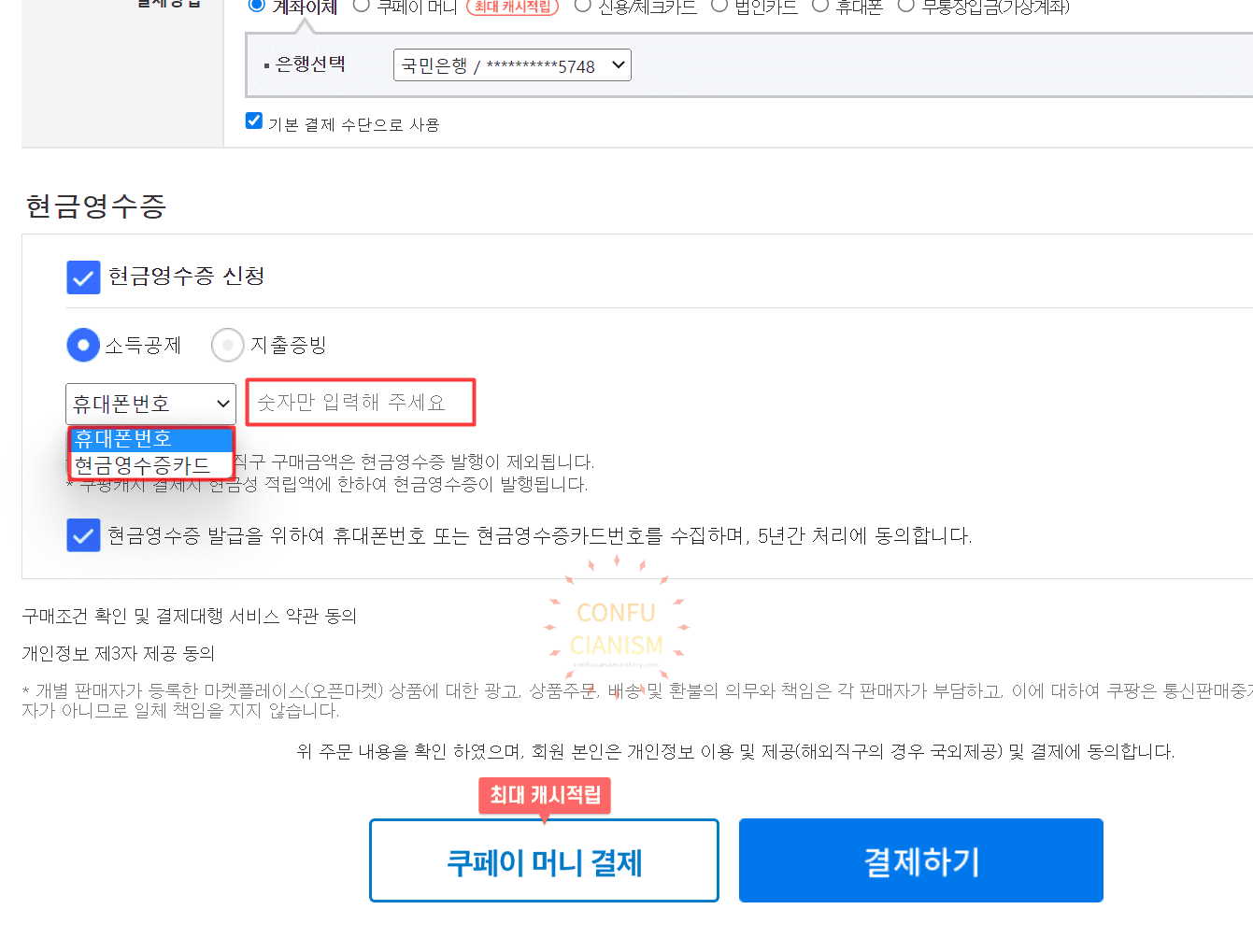Select 소득공제 radio option
Image resolution: width=1253 pixels, height=952 pixels.
point(83,345)
